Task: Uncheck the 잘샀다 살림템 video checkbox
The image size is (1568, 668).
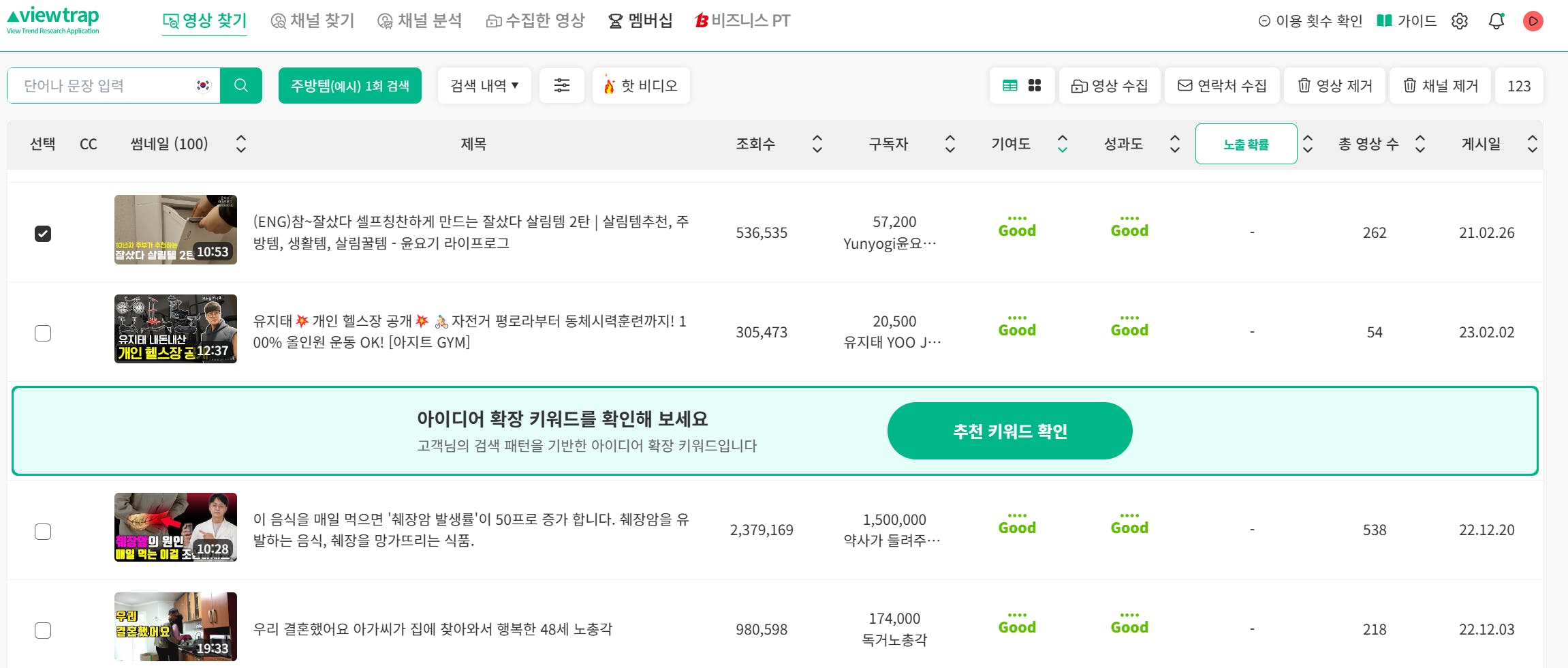Action: 43,234
